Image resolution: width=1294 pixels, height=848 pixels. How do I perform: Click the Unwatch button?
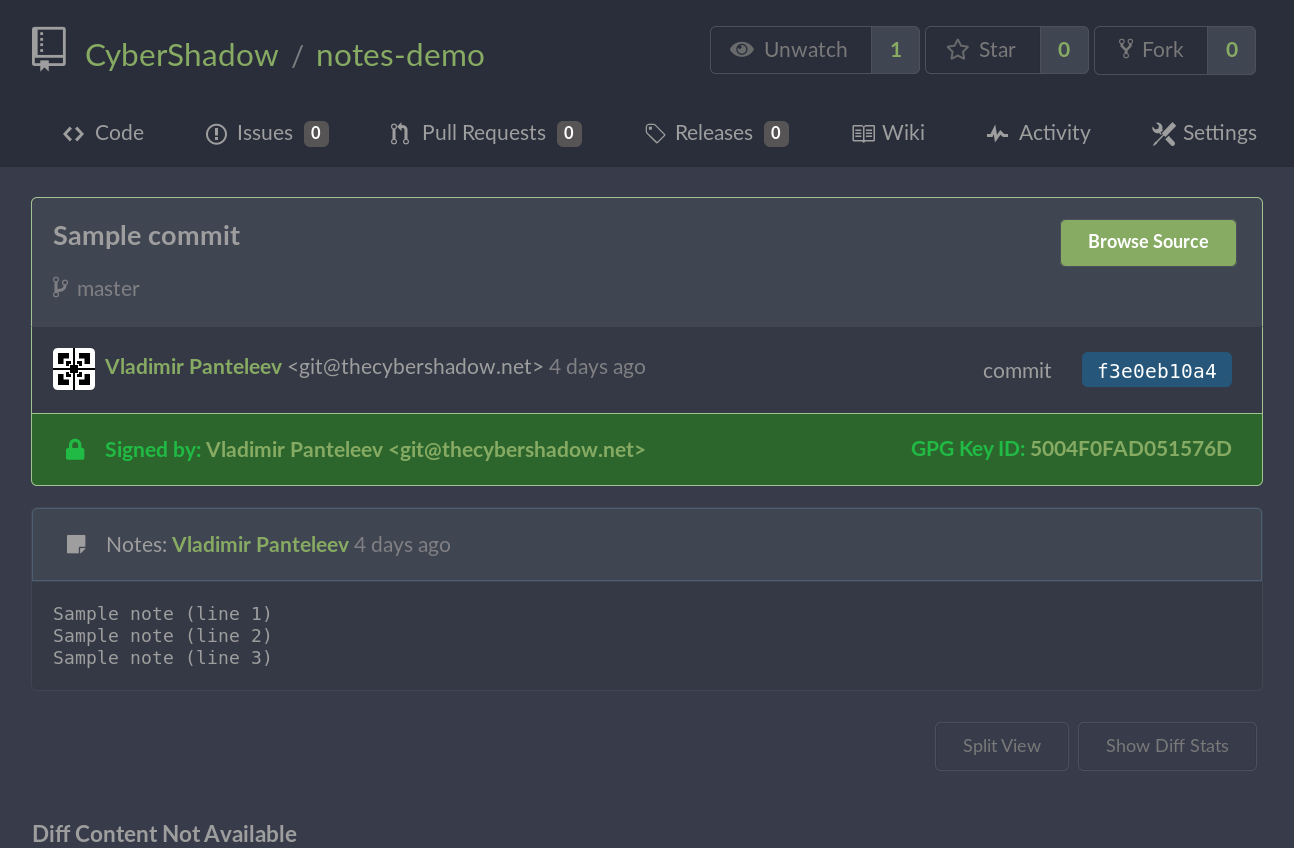[x=791, y=50]
